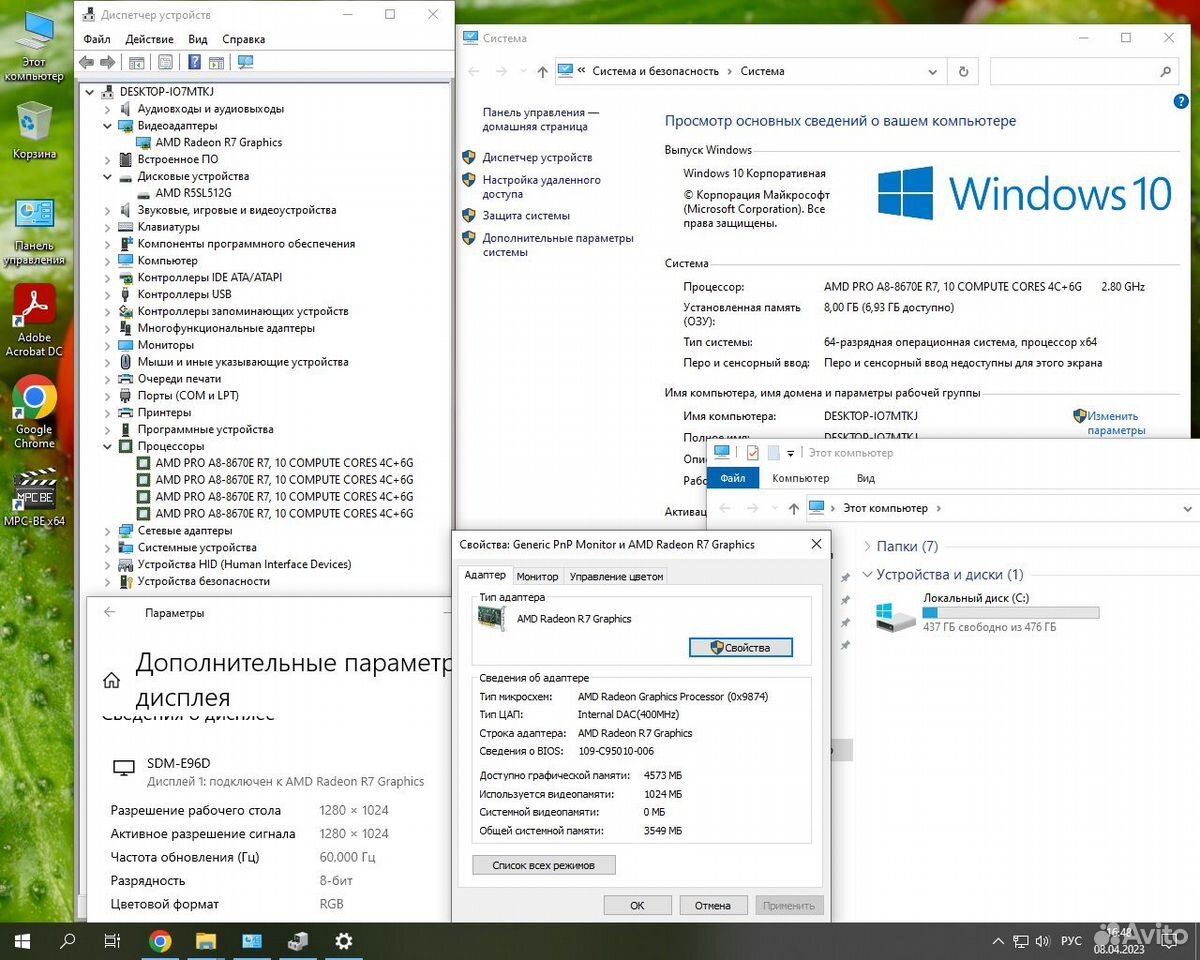Open the Действие menu in Device Manager
The image size is (1200, 960).
click(149, 39)
